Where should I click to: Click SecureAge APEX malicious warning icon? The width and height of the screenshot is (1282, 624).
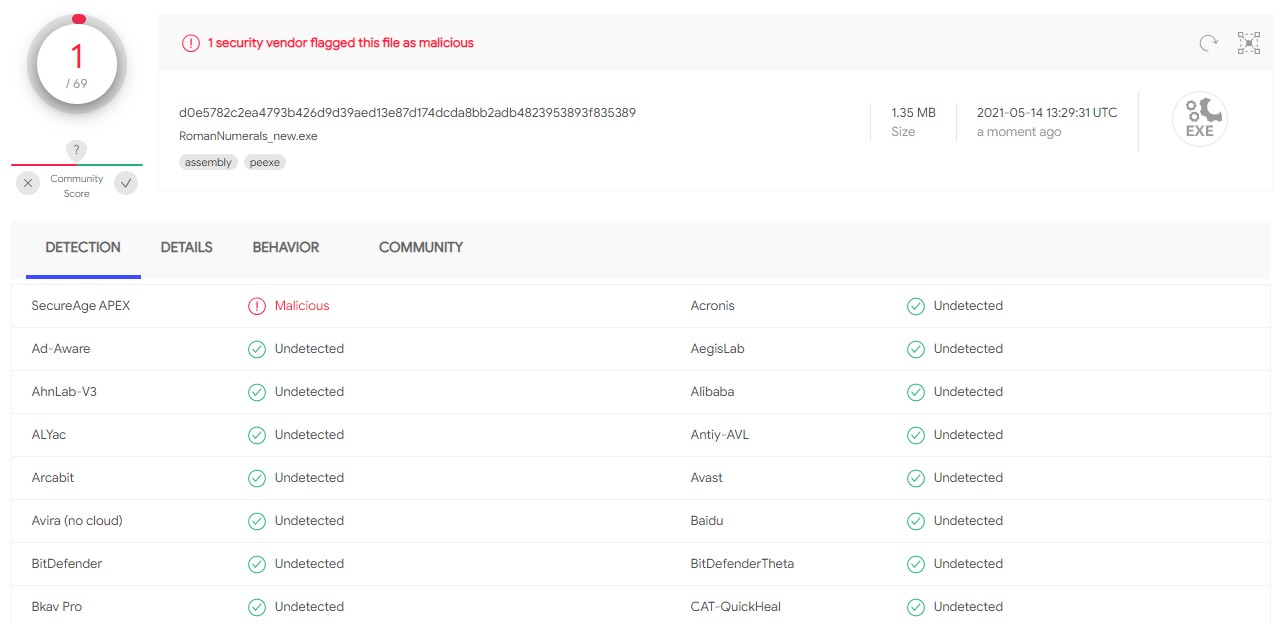pos(257,306)
